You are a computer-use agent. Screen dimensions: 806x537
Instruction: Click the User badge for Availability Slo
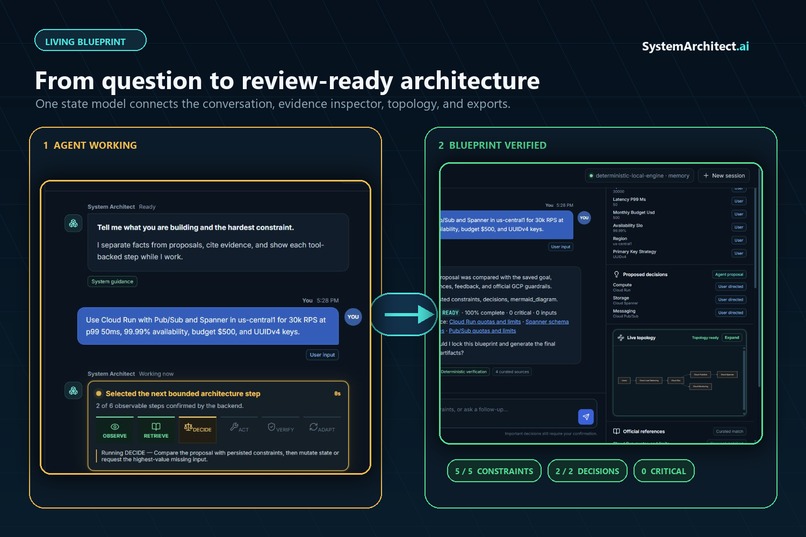[x=739, y=227]
